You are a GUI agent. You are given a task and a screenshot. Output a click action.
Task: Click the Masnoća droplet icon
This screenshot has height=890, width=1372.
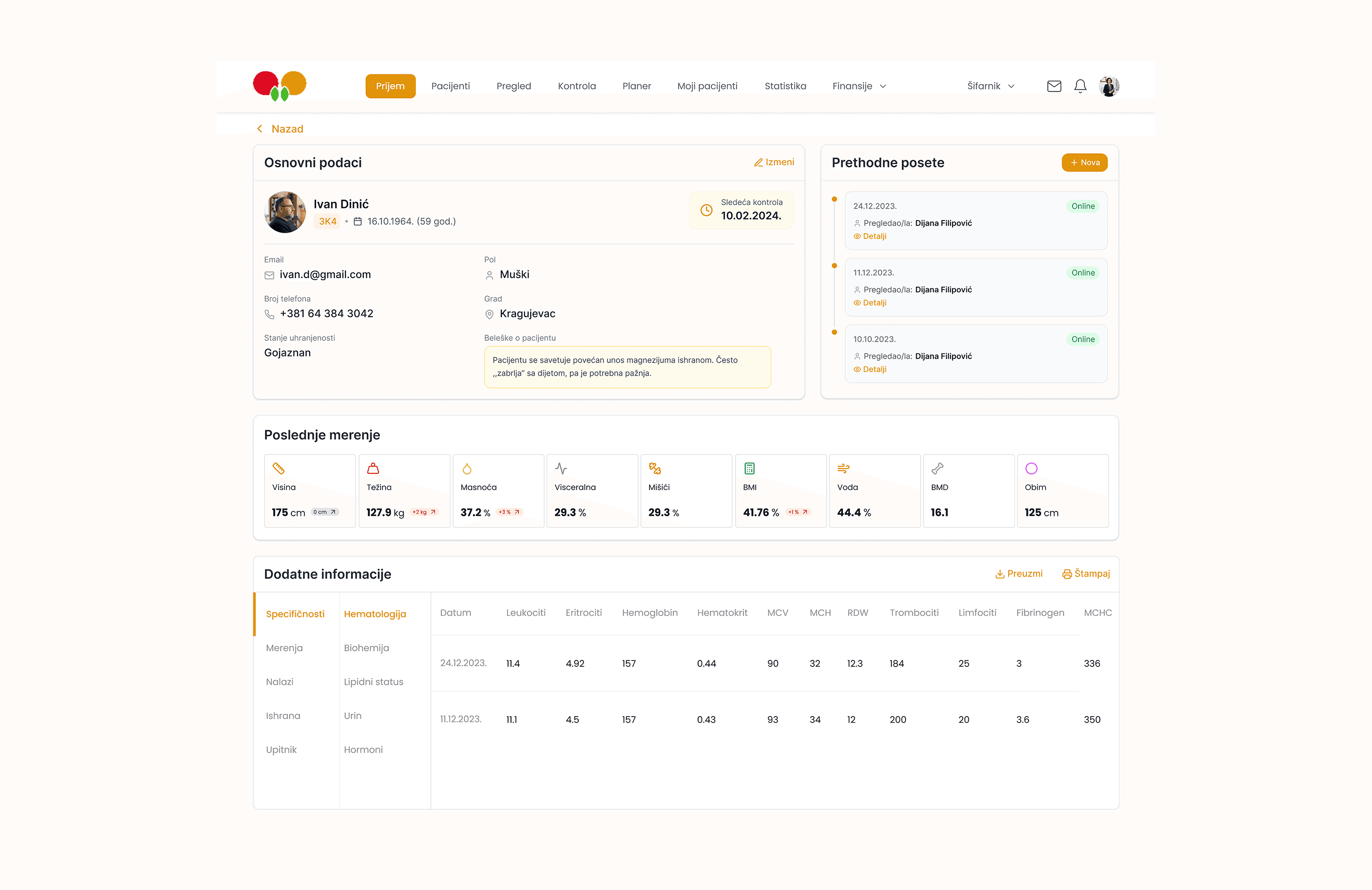tap(467, 468)
